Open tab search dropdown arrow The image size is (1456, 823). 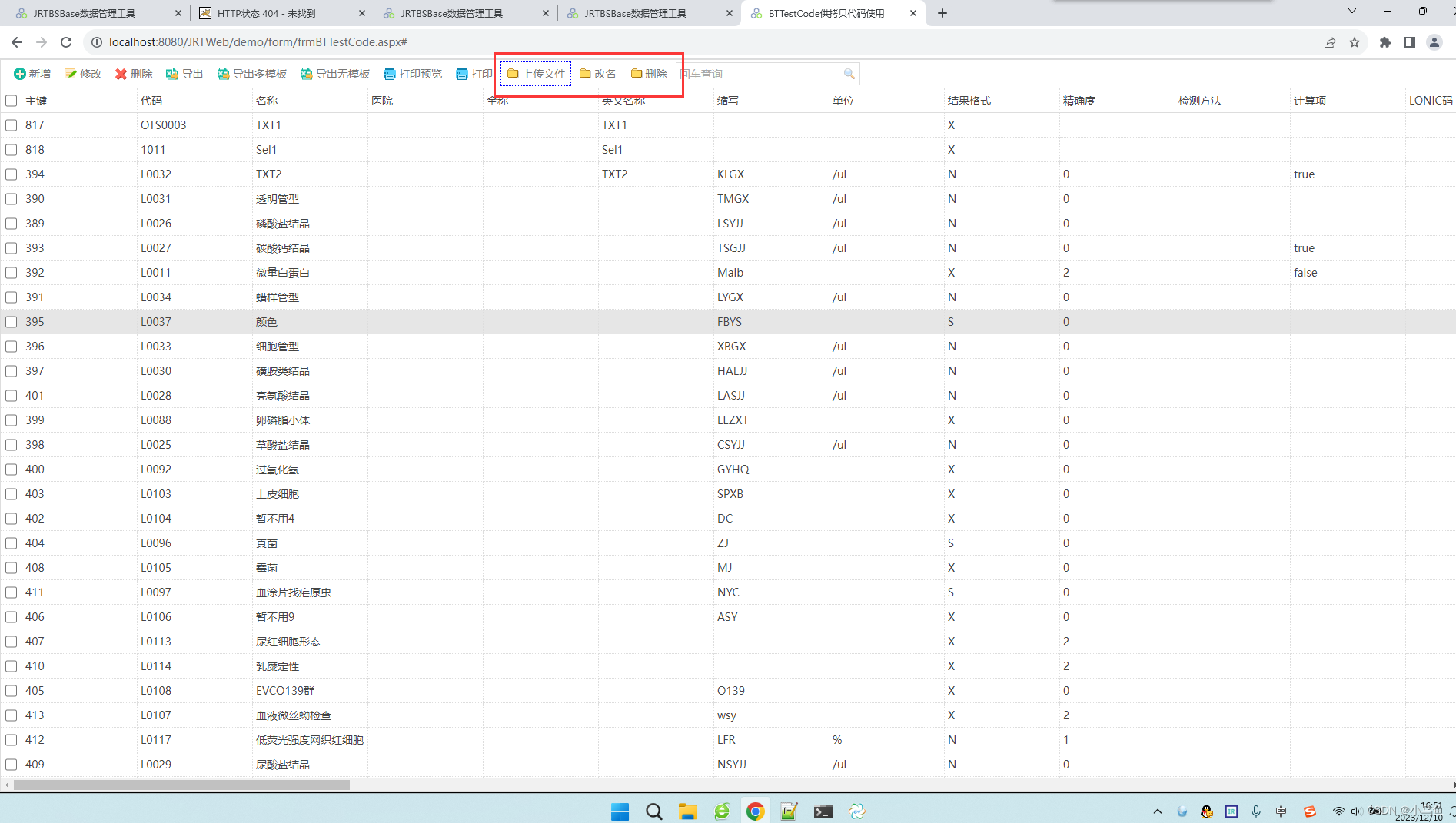coord(1352,11)
